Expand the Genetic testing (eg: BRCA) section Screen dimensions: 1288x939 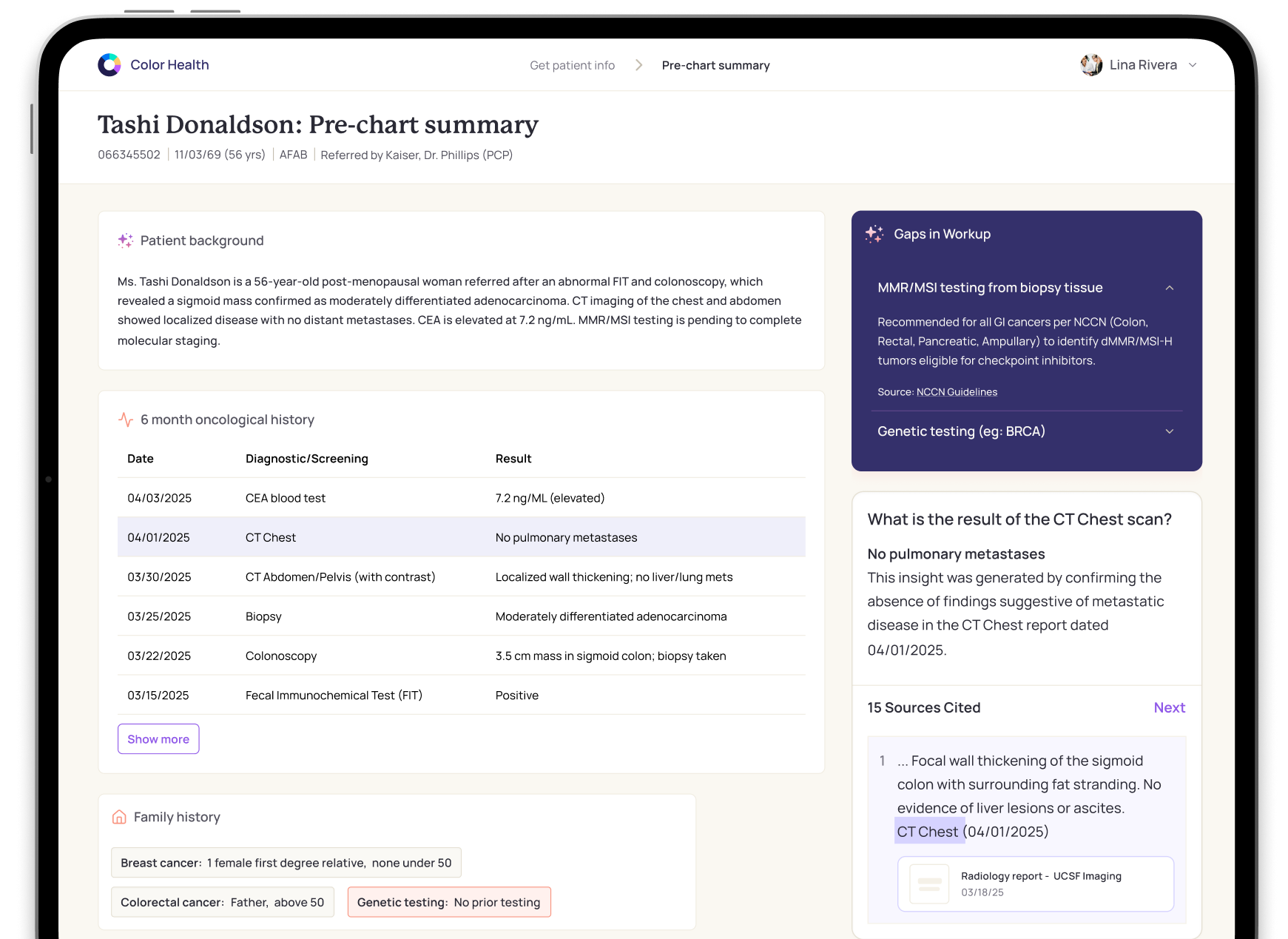(x=1170, y=431)
